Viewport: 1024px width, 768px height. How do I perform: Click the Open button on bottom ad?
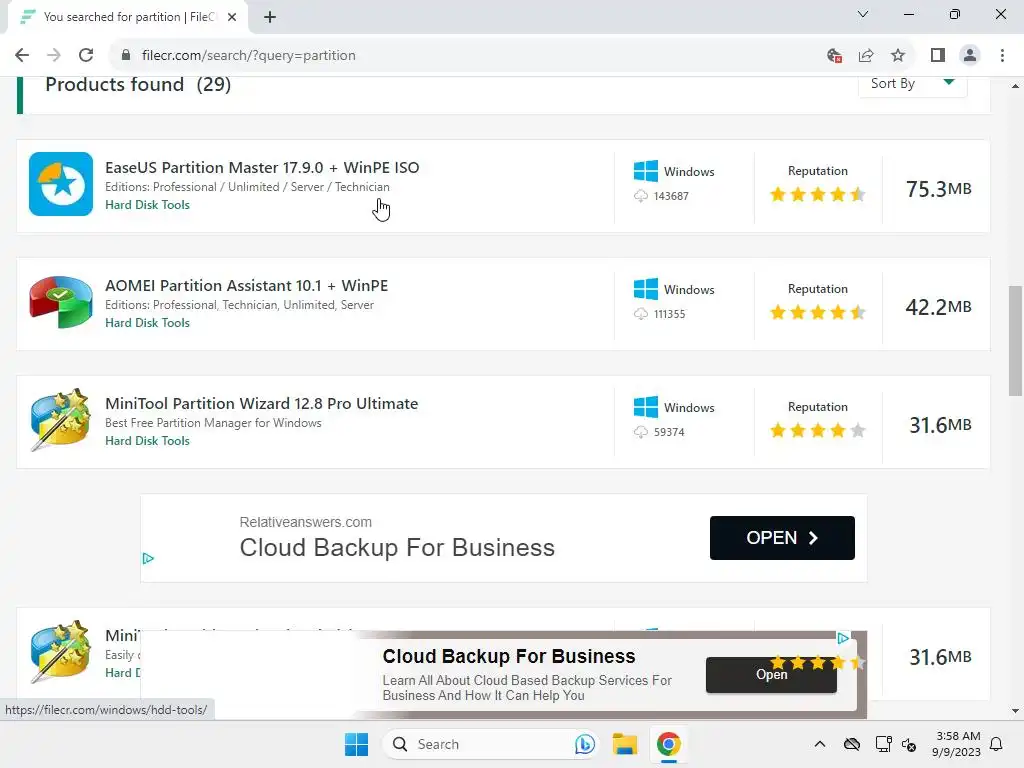(x=771, y=675)
